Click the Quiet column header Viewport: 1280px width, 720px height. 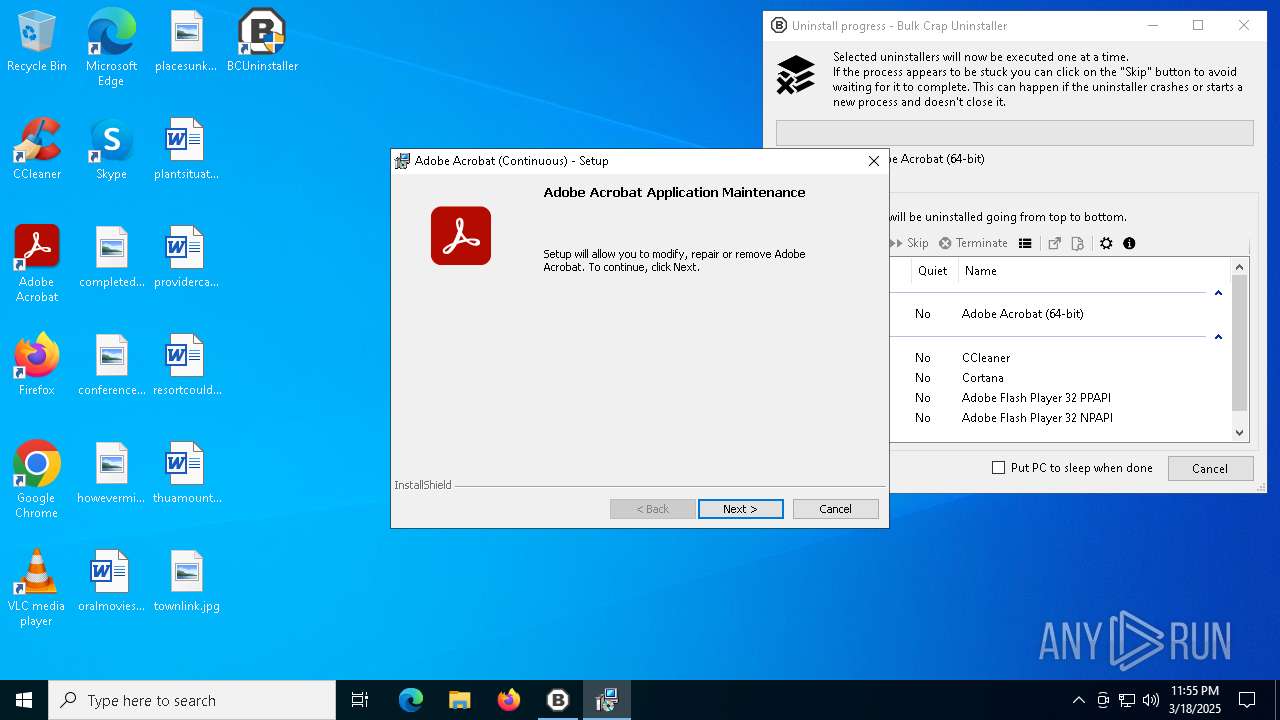pos(932,271)
